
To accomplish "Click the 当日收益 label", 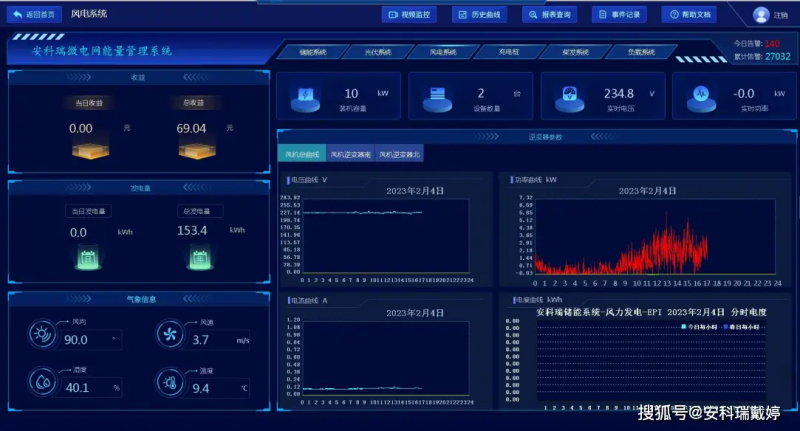I will [89, 103].
